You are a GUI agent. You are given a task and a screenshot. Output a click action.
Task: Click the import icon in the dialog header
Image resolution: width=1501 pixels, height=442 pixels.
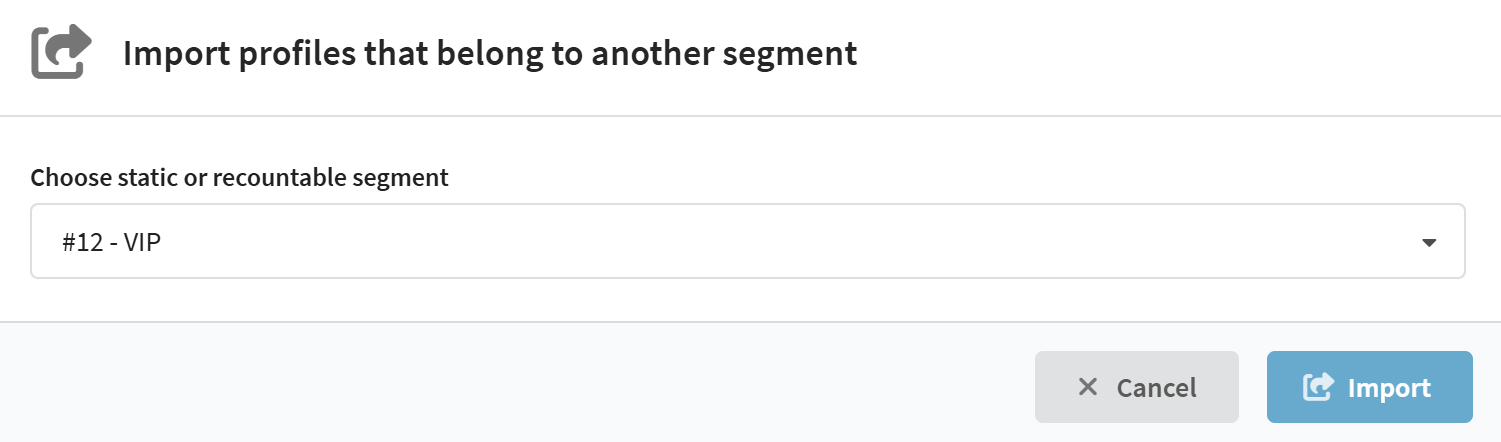pyautogui.click(x=62, y=53)
